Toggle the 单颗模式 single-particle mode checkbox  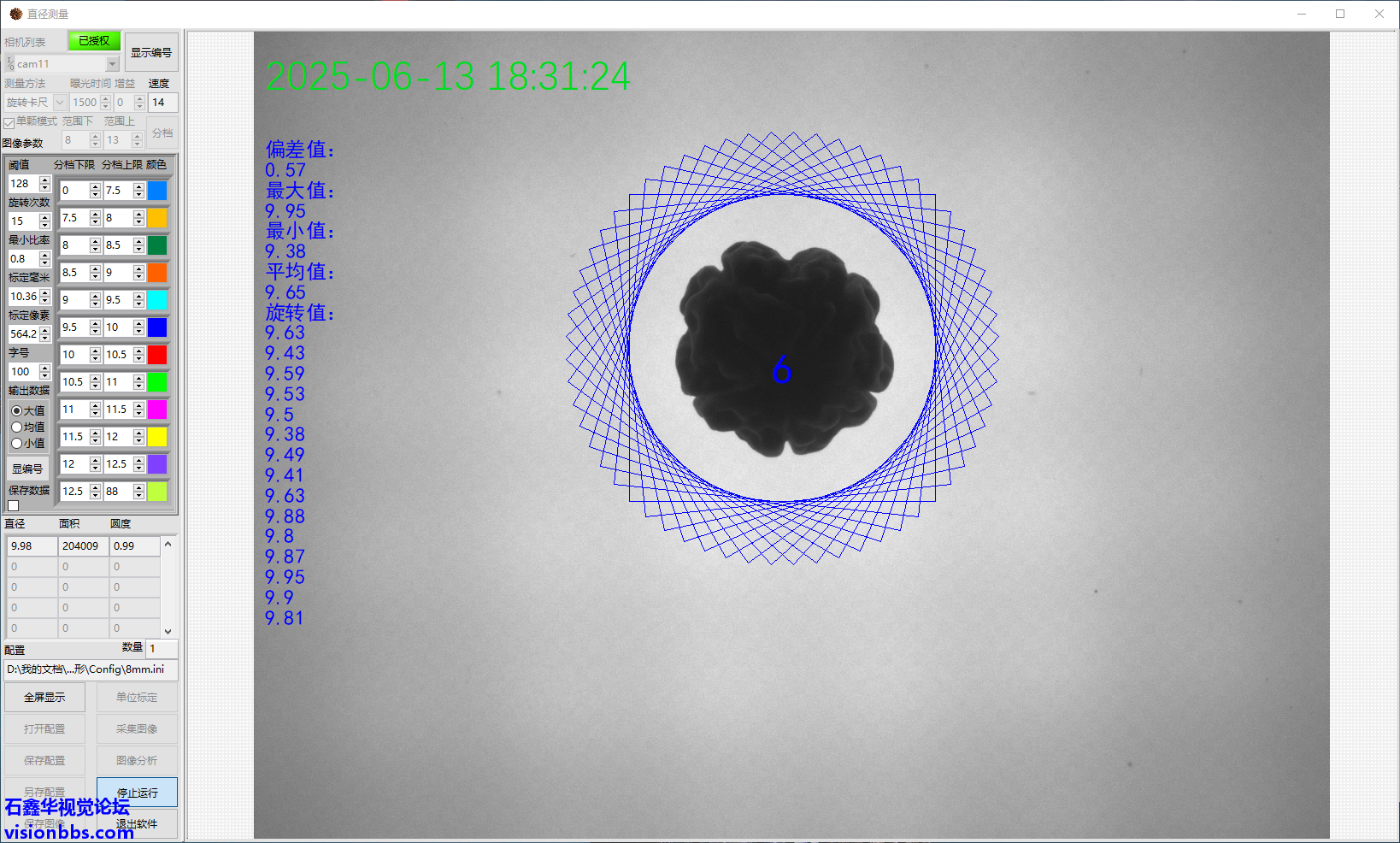[x=9, y=121]
